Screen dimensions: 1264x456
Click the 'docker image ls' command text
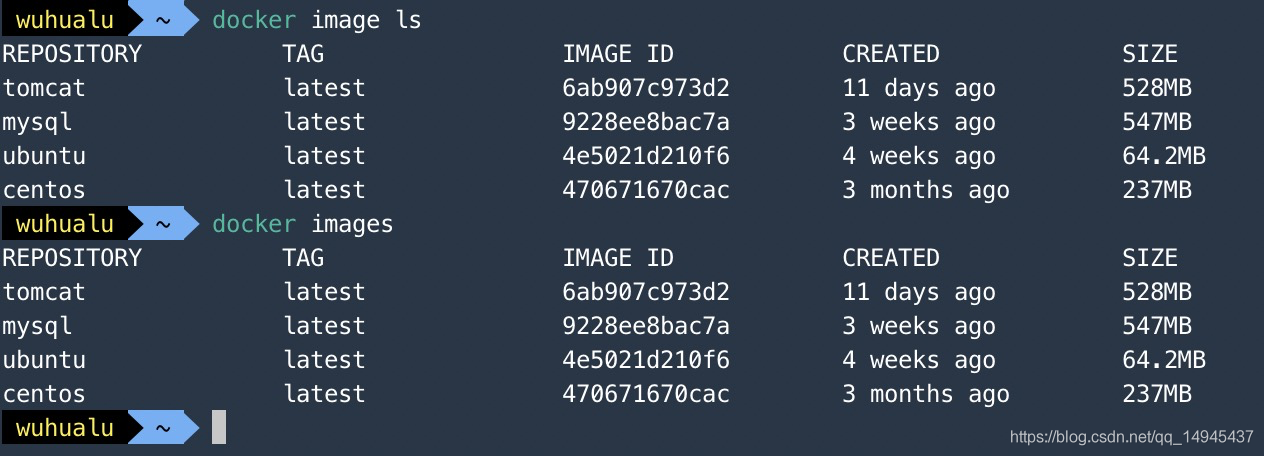(316, 20)
